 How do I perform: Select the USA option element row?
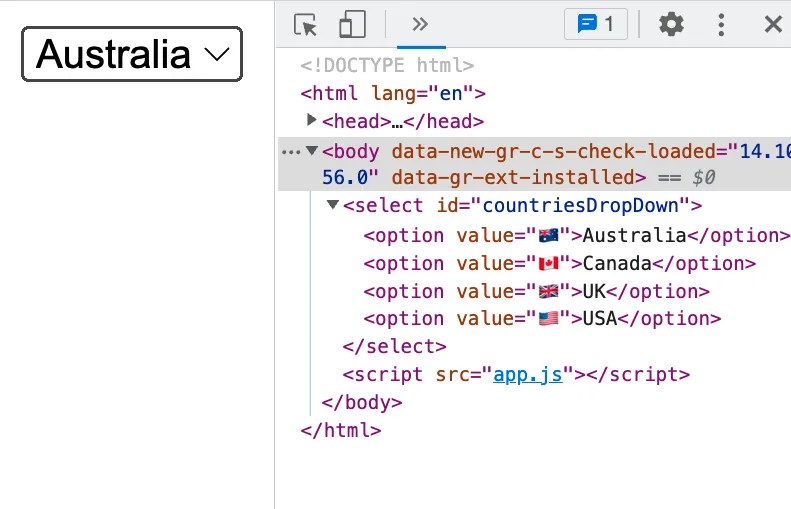542,319
